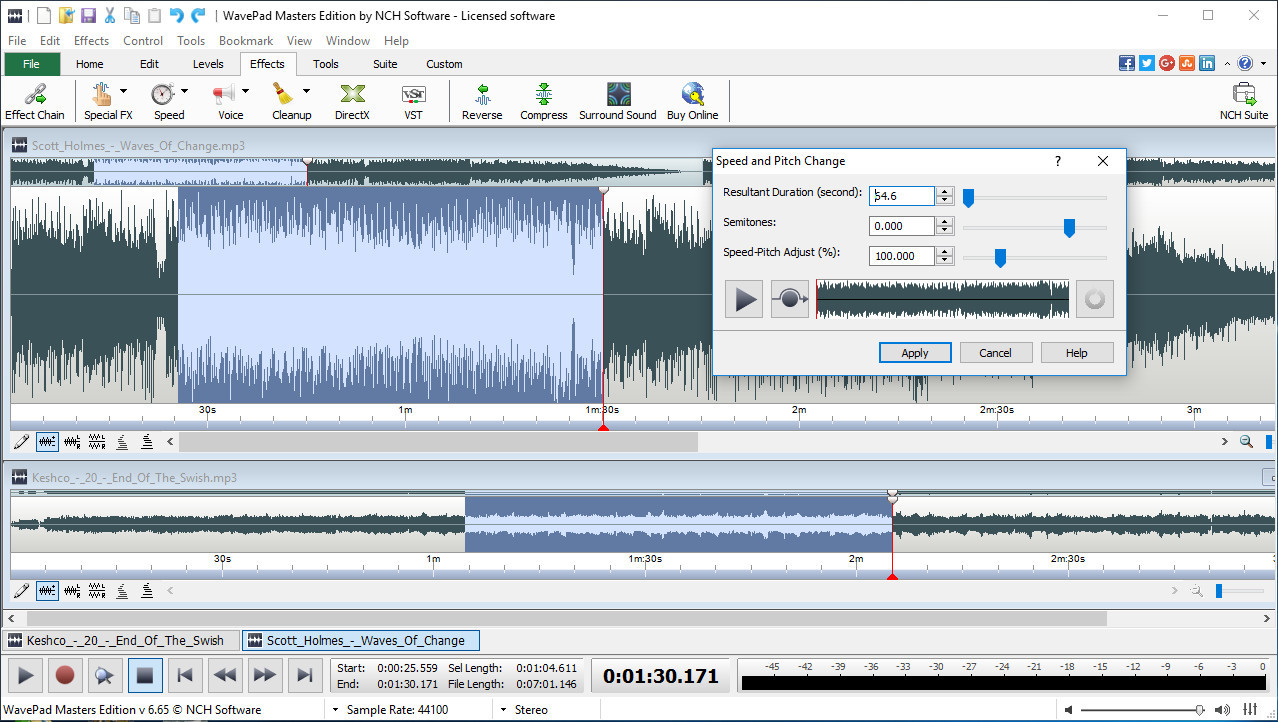
Task: Expand the Special FX dropdown arrow
Action: click(124, 92)
